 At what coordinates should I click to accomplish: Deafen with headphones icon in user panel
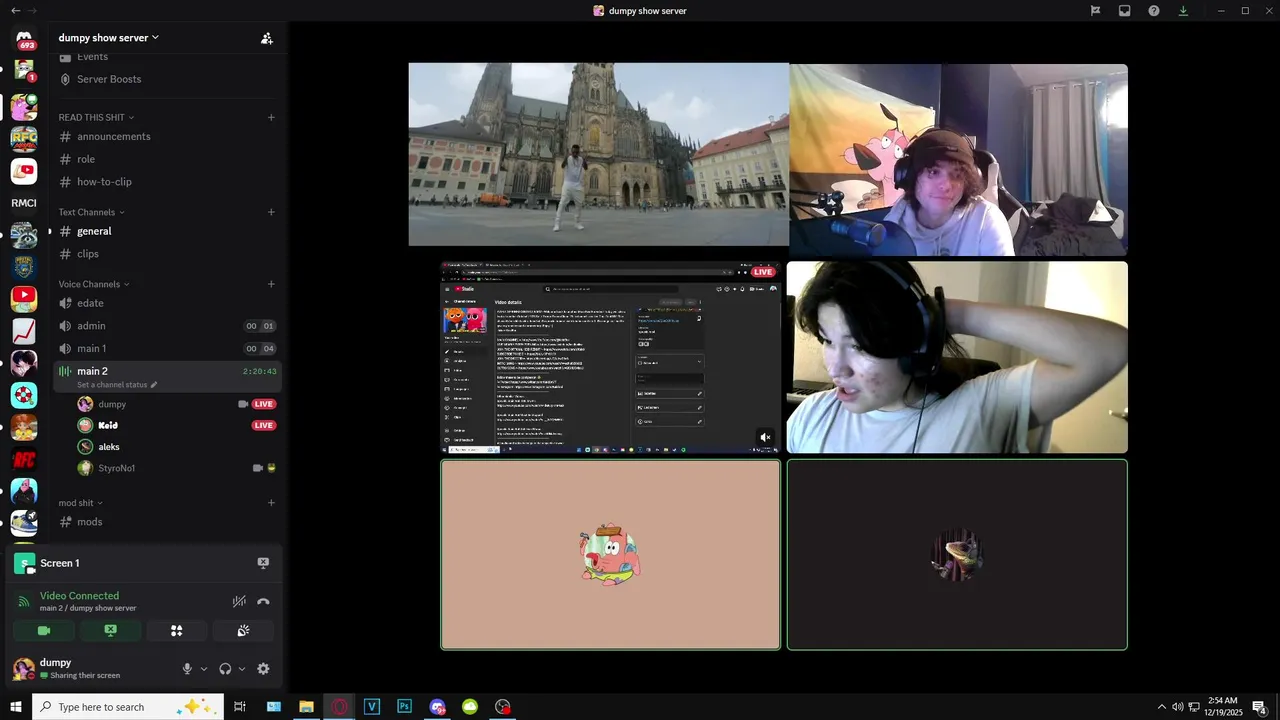(x=225, y=669)
